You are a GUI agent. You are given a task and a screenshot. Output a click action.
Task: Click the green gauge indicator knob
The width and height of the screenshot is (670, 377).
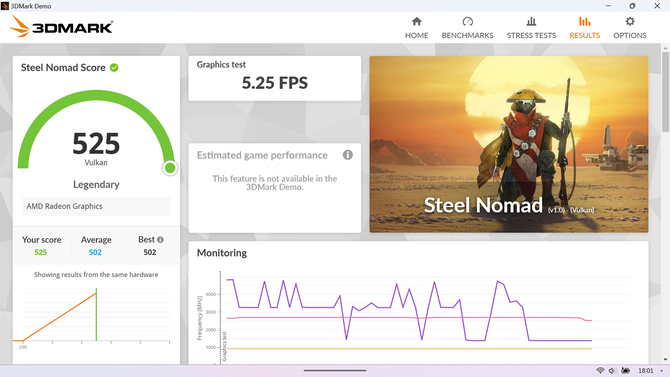(x=170, y=168)
